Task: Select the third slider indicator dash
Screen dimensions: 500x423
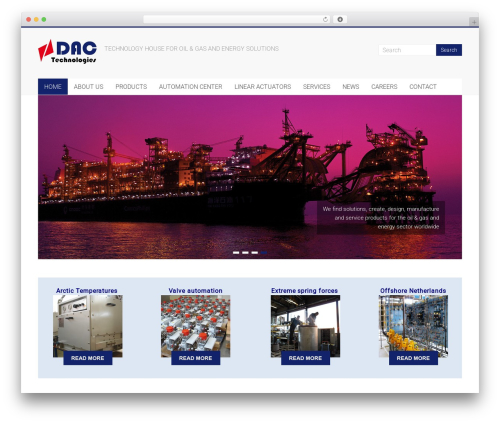Action: tap(255, 253)
